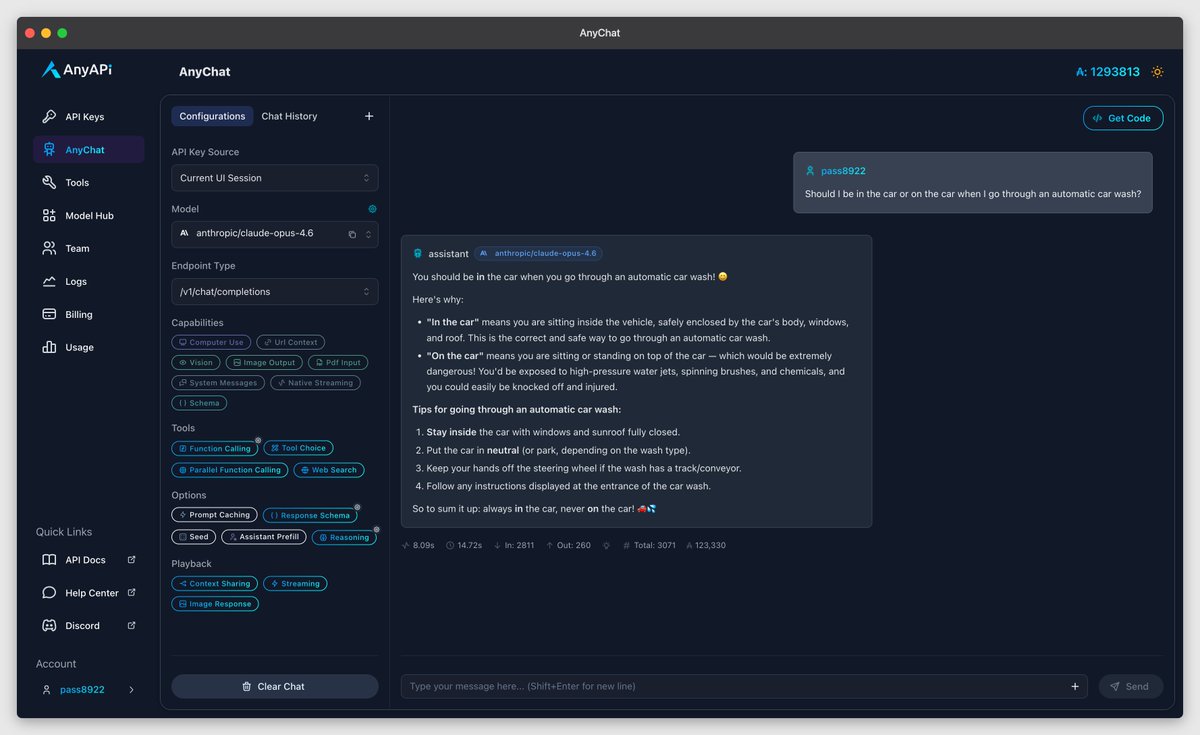The height and width of the screenshot is (735, 1200).
Task: Open the API Docs quick link
Action: pyautogui.click(x=89, y=560)
